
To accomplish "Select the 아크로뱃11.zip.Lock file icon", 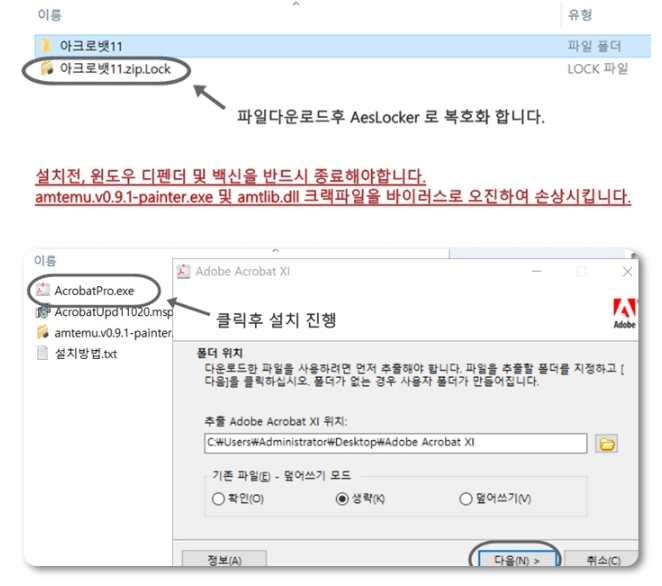I will (x=45, y=69).
